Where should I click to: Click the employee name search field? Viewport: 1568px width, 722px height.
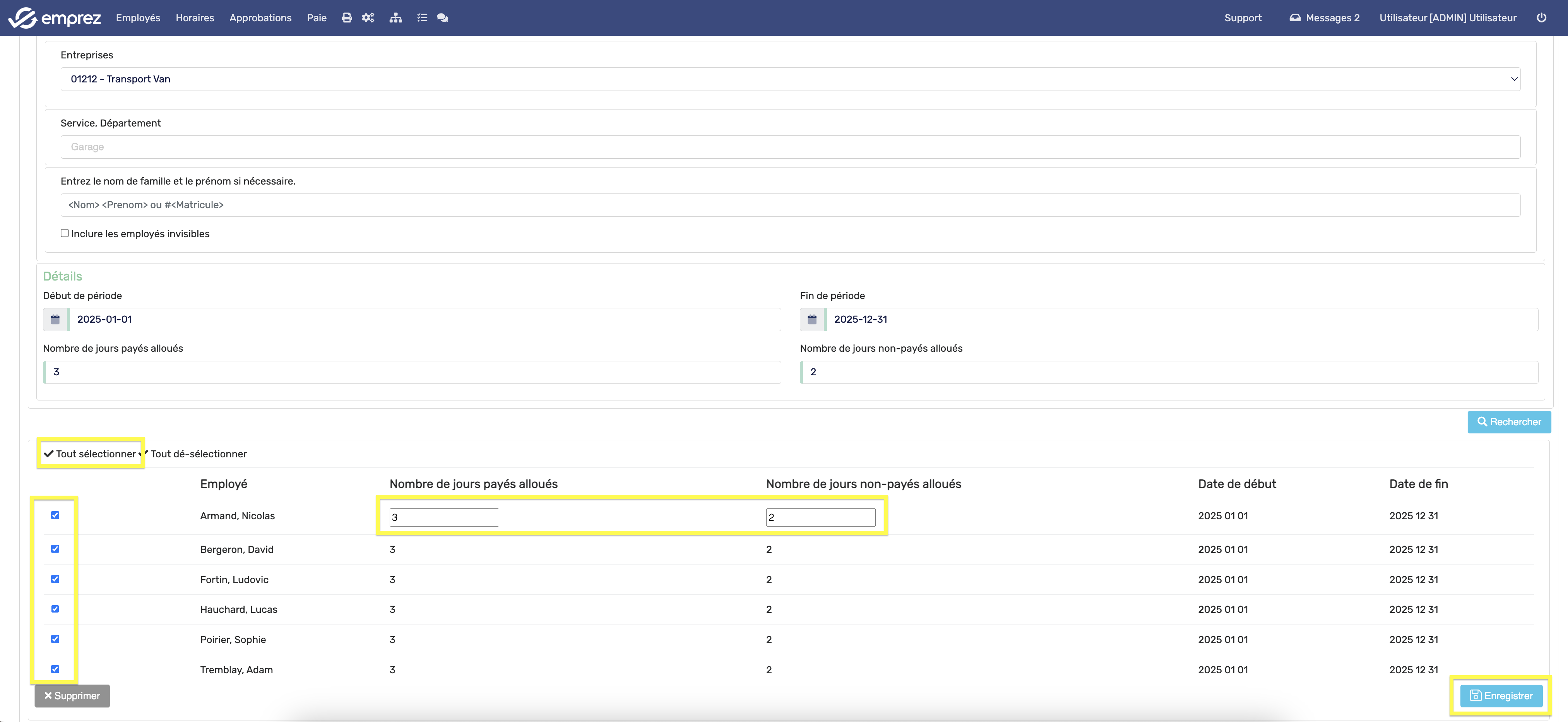(x=790, y=205)
